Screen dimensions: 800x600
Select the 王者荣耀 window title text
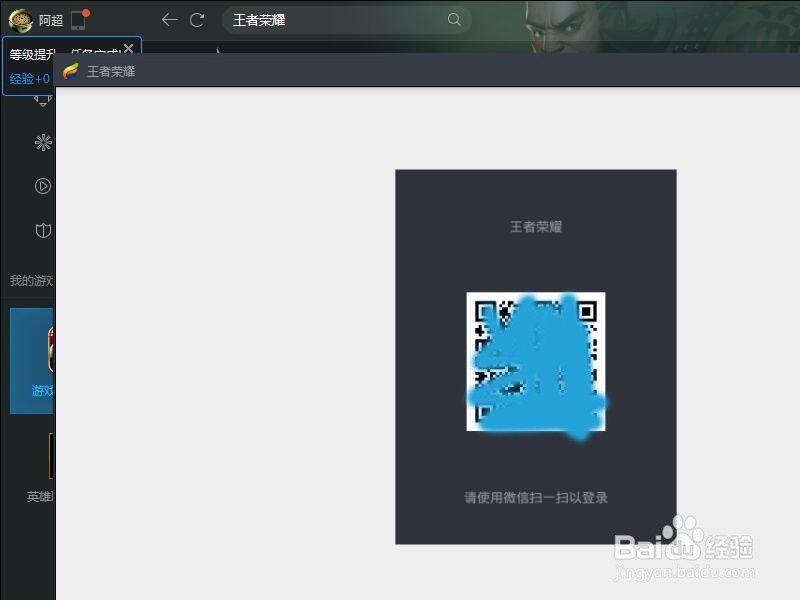pyautogui.click(x=111, y=71)
